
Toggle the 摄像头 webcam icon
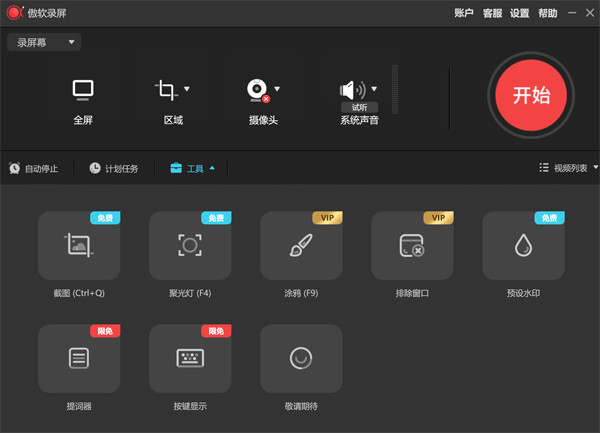coord(258,91)
